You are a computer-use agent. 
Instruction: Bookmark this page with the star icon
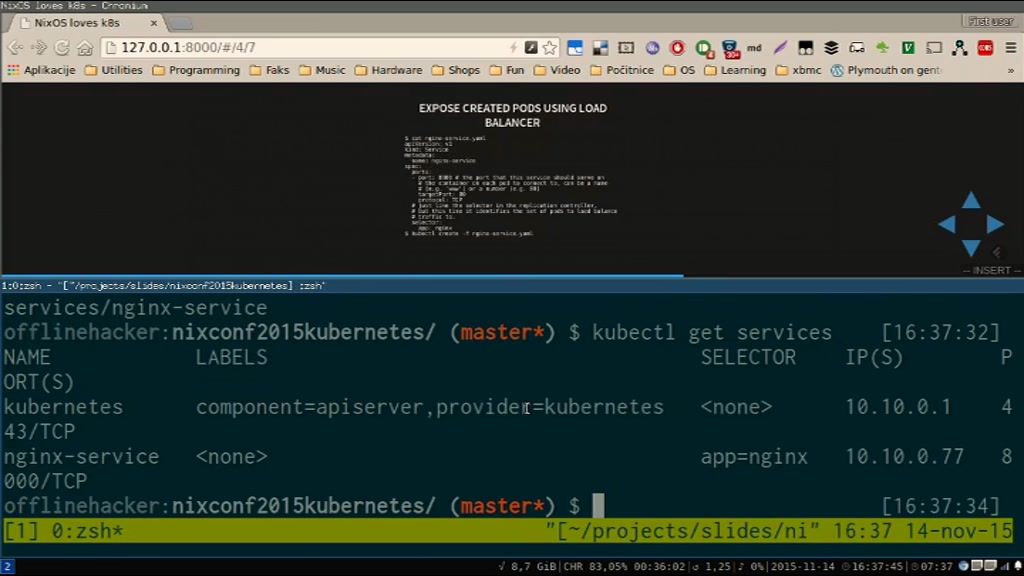(550, 48)
